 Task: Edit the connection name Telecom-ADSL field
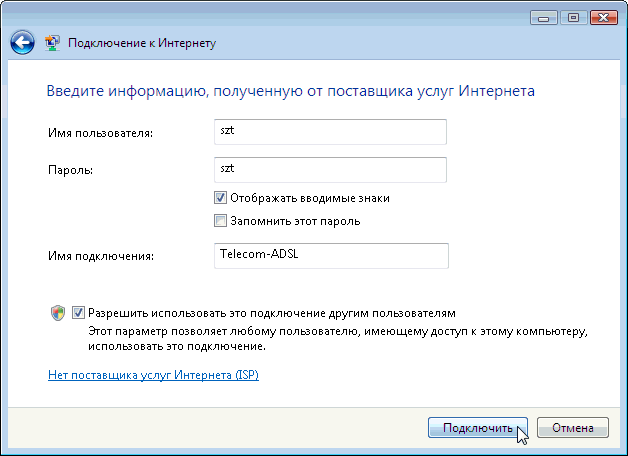coord(331,256)
